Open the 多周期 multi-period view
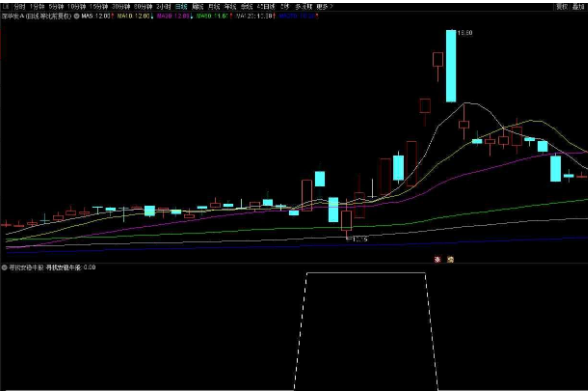 (x=303, y=7)
